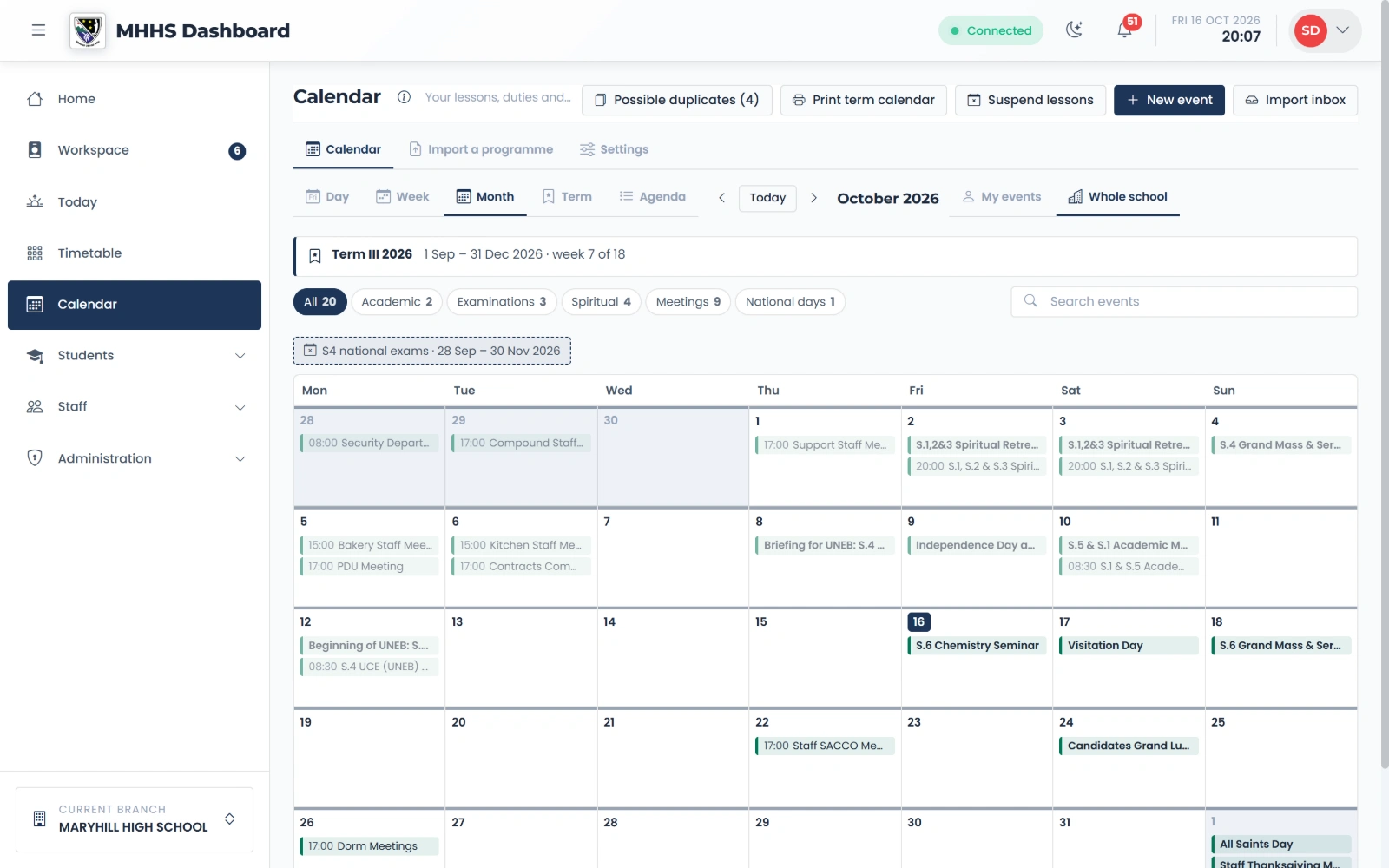The width and height of the screenshot is (1389, 868).
Task: Switch to the Import a programme tab
Action: click(x=481, y=149)
